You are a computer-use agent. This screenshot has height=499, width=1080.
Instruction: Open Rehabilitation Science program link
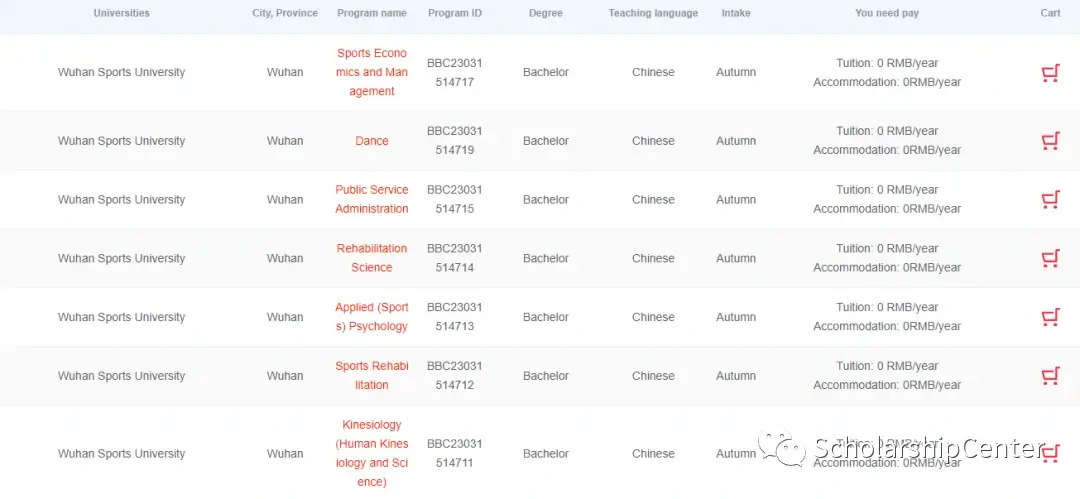(372, 258)
